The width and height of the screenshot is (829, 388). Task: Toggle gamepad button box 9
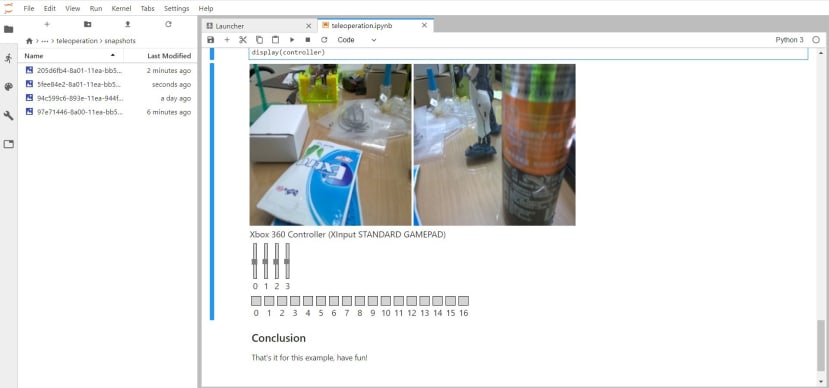(373, 301)
